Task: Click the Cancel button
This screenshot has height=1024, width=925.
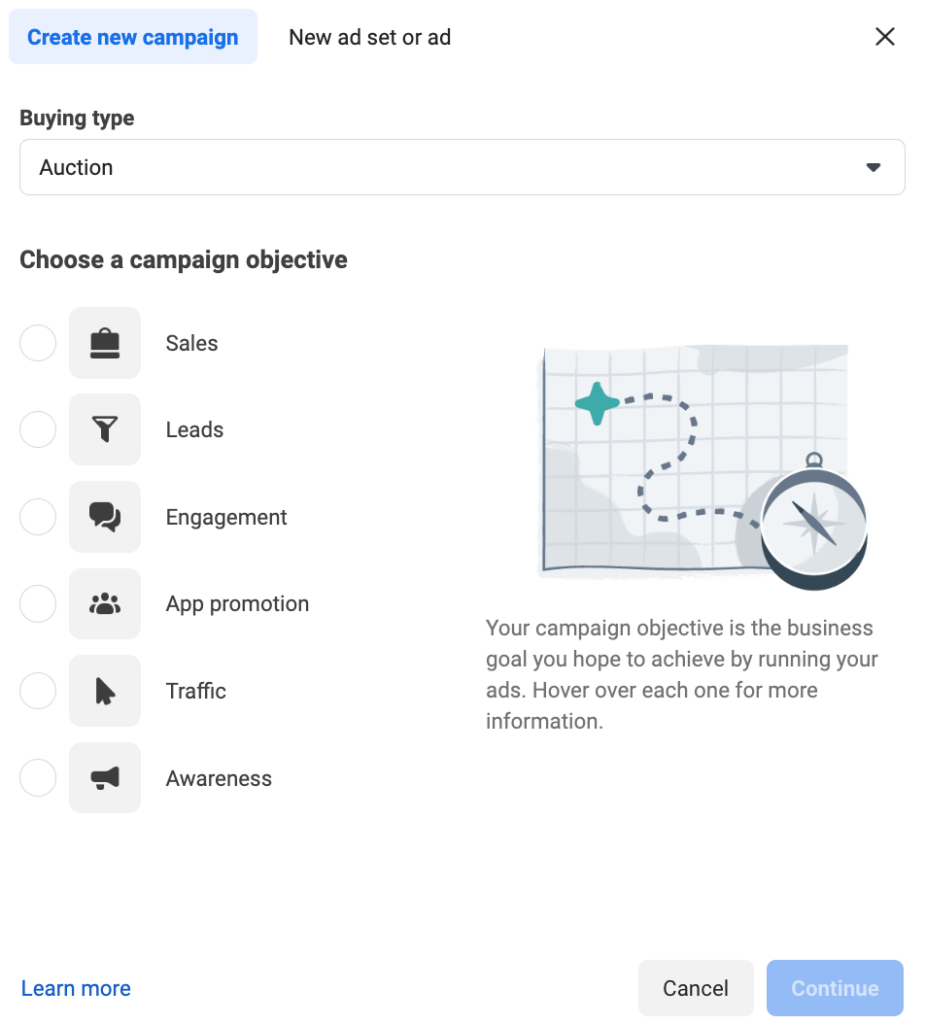Action: 696,988
